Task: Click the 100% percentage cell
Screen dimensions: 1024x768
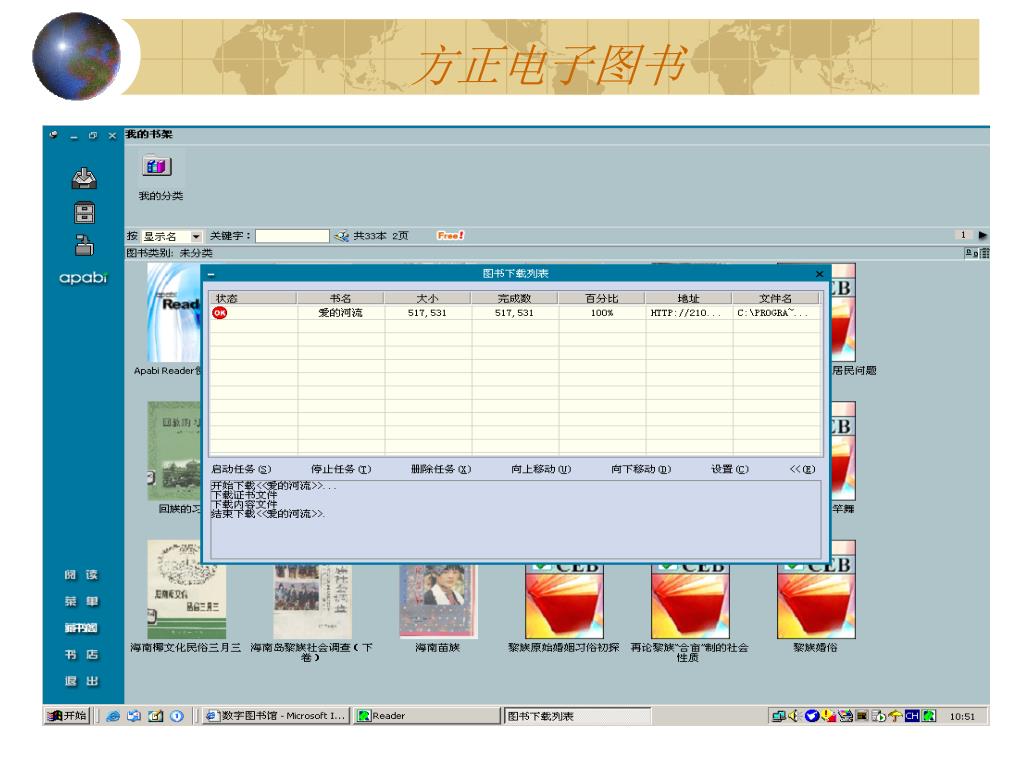Action: click(x=601, y=313)
